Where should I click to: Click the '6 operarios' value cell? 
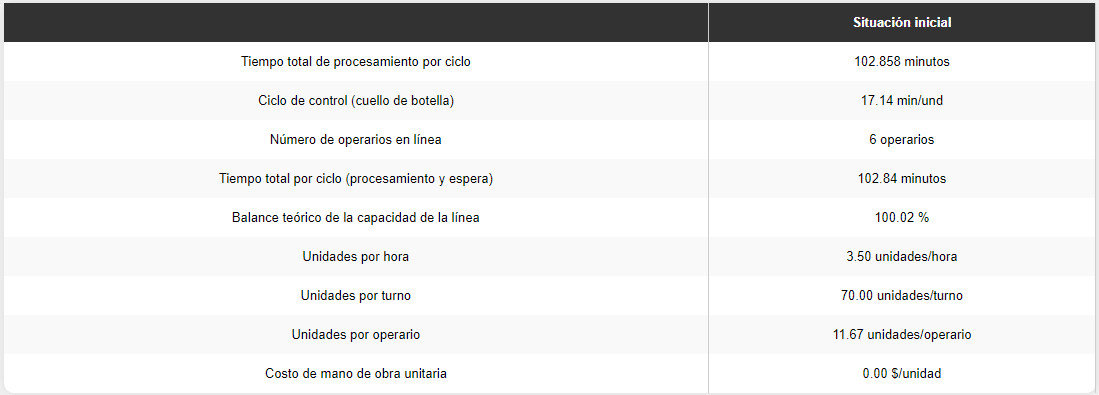(x=901, y=139)
